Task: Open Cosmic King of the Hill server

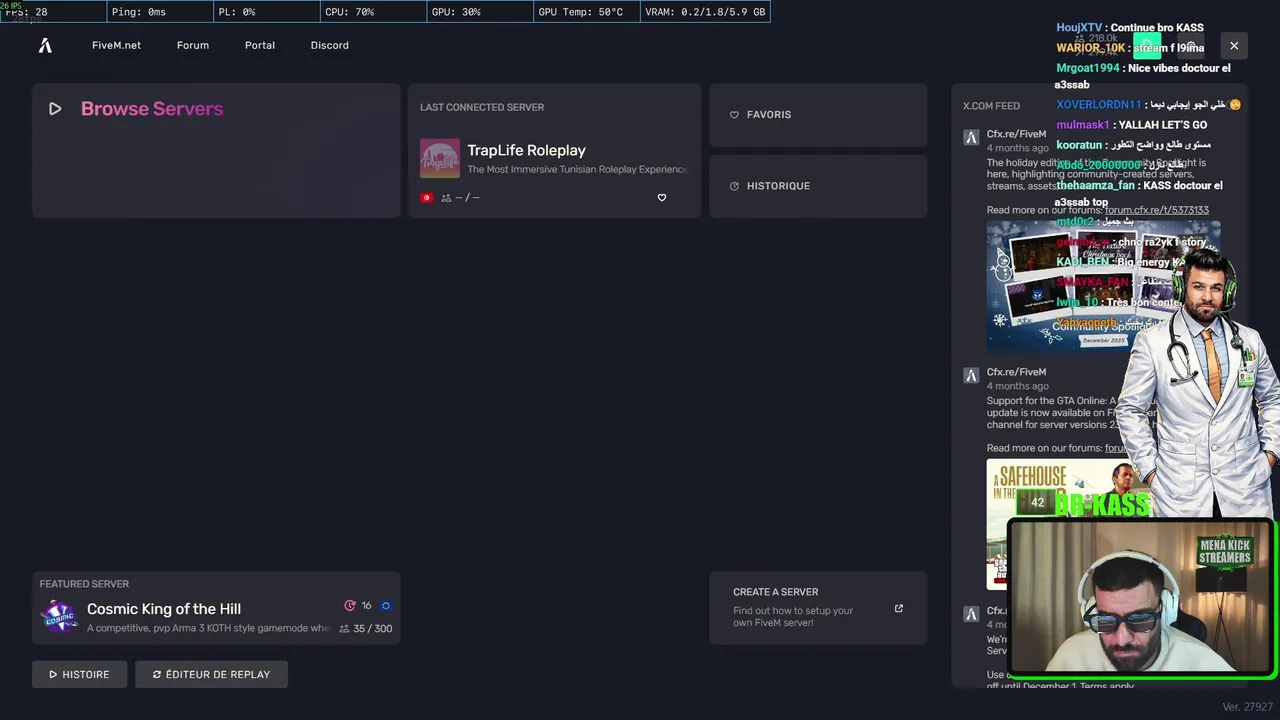Action: click(x=216, y=608)
